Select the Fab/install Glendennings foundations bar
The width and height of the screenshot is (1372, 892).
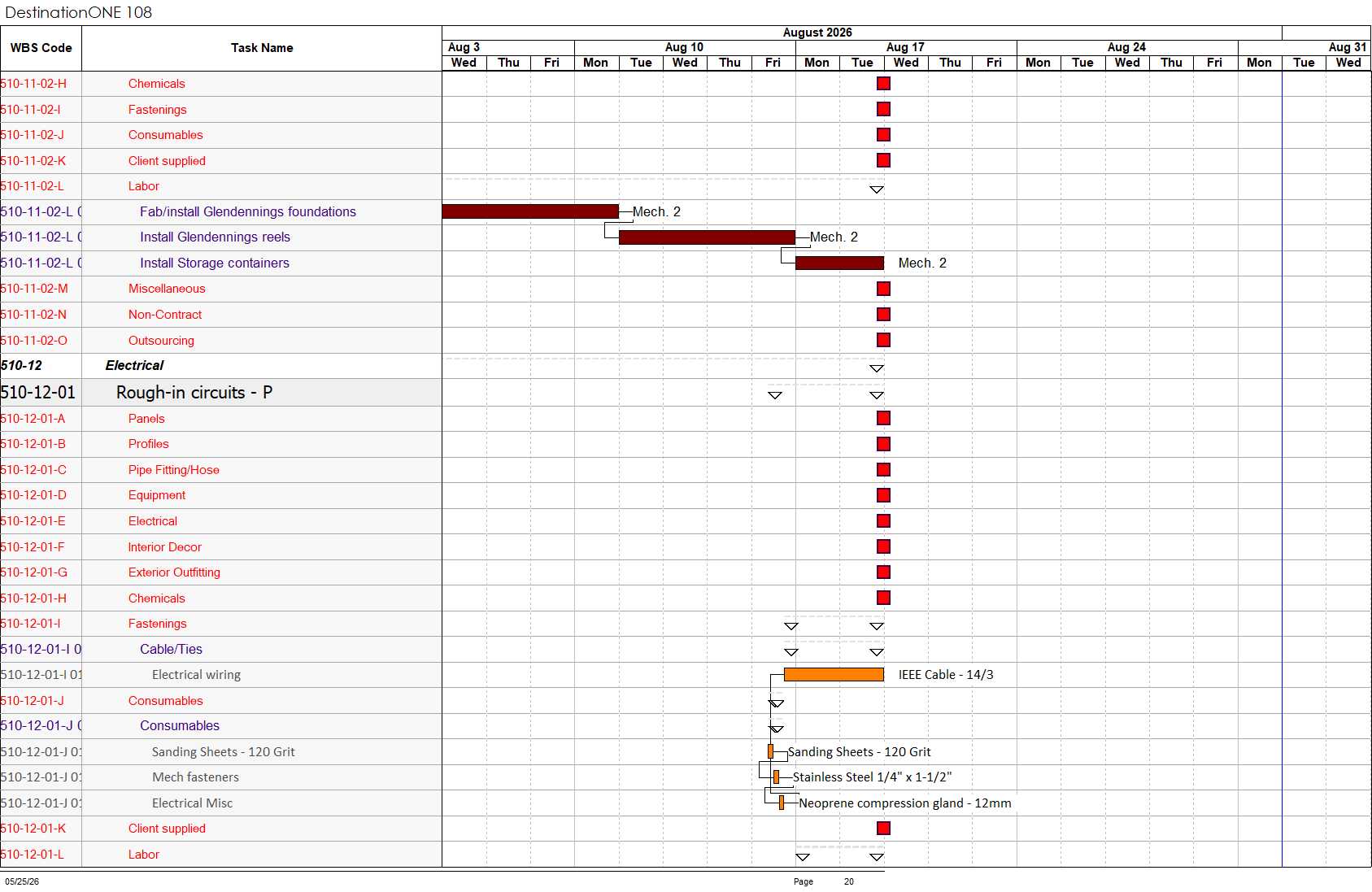click(x=530, y=211)
